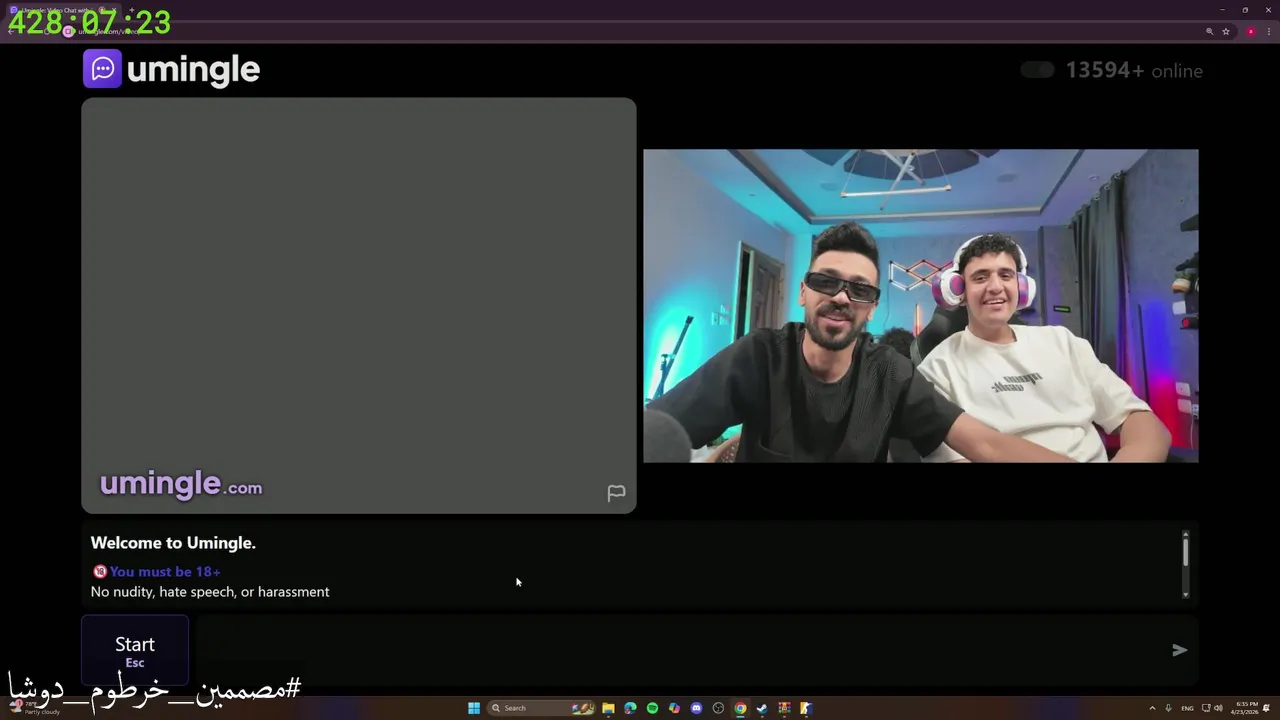Click the chat log scroll down arrow
Screen dimensions: 1280x720
[1186, 595]
